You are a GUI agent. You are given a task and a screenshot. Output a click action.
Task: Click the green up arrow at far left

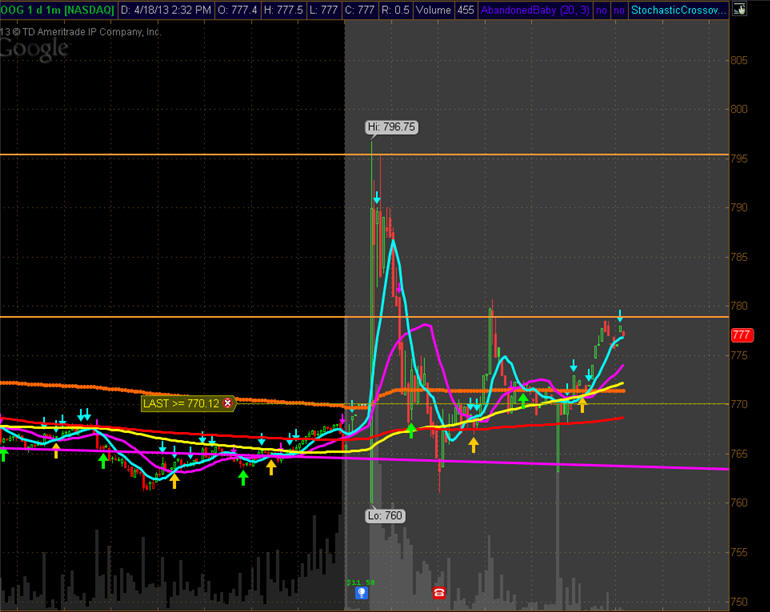coord(4,456)
